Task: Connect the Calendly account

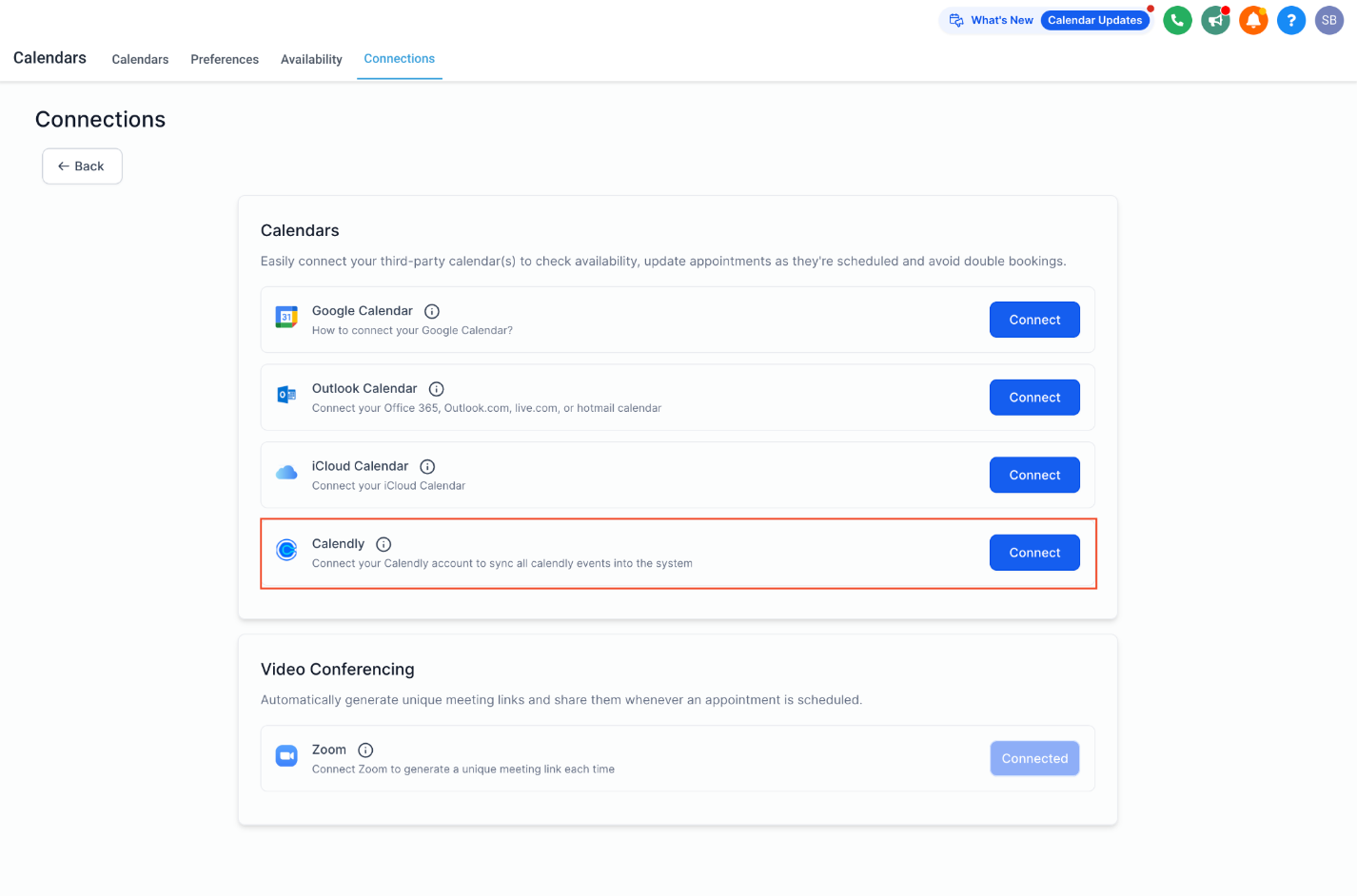Action: point(1034,553)
